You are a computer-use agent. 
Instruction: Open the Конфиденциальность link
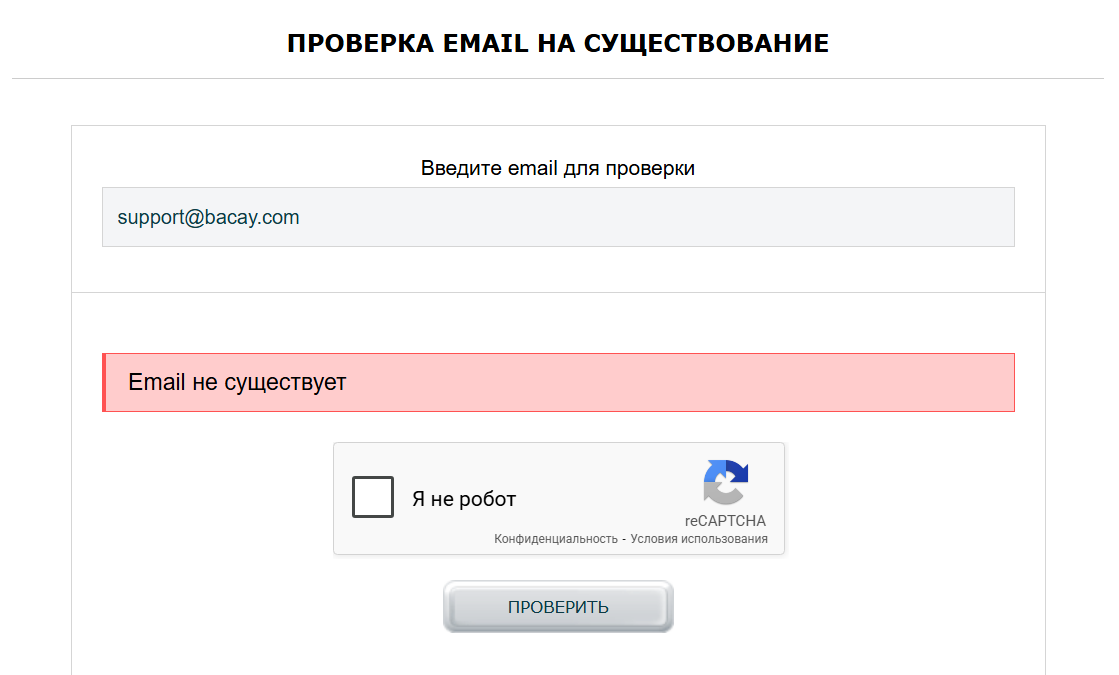555,539
